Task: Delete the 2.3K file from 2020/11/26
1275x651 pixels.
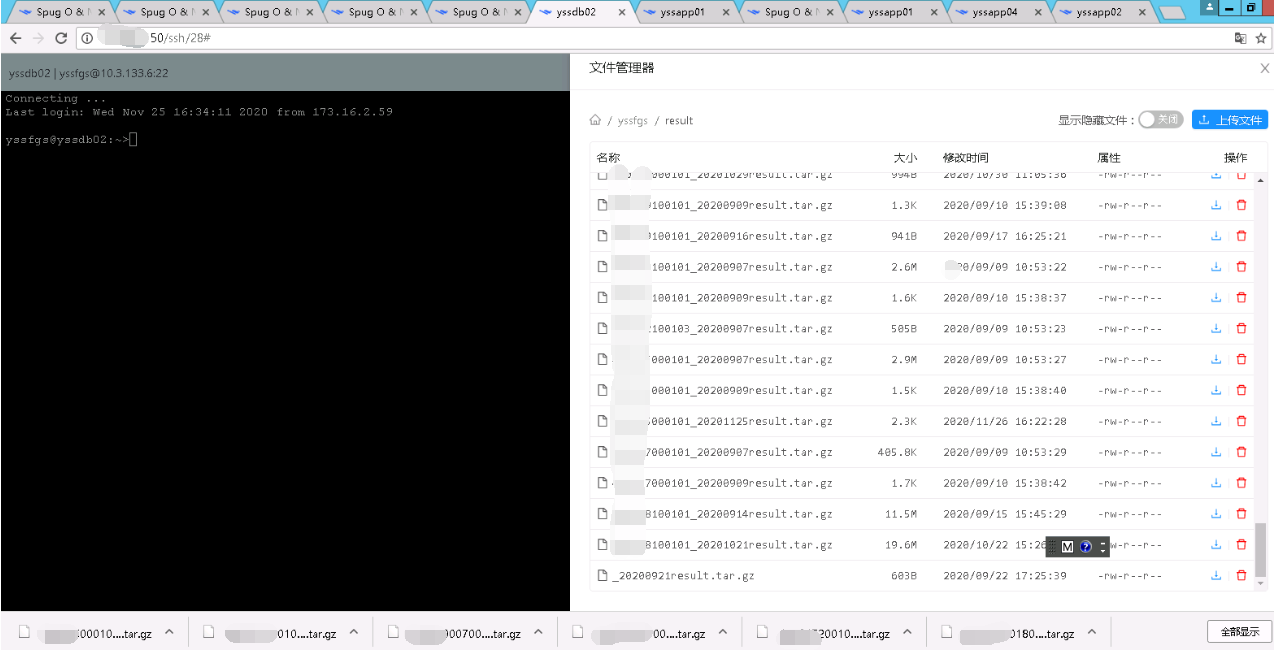Action: (x=1241, y=421)
